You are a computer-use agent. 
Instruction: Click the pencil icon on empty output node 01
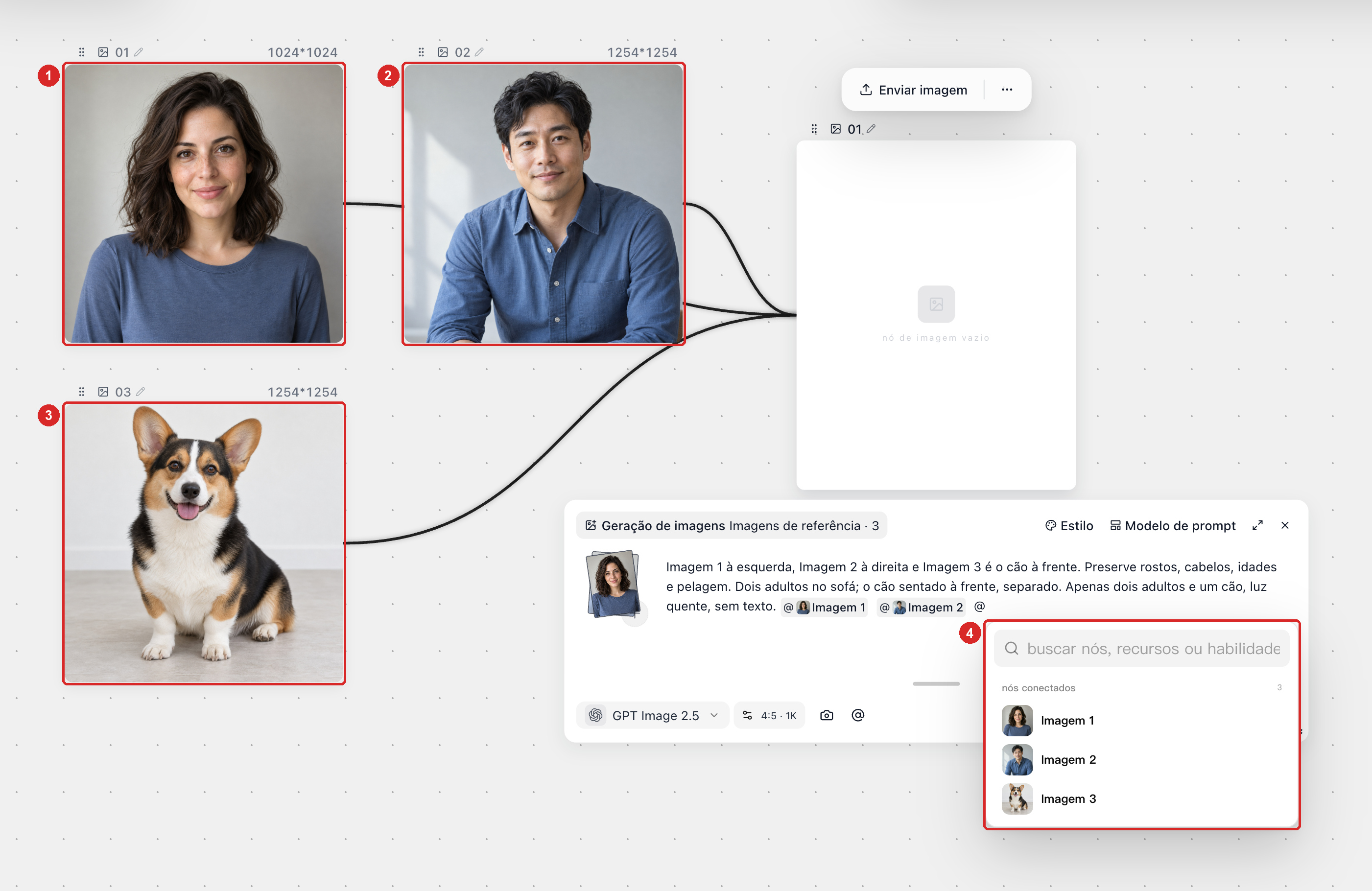coord(871,129)
